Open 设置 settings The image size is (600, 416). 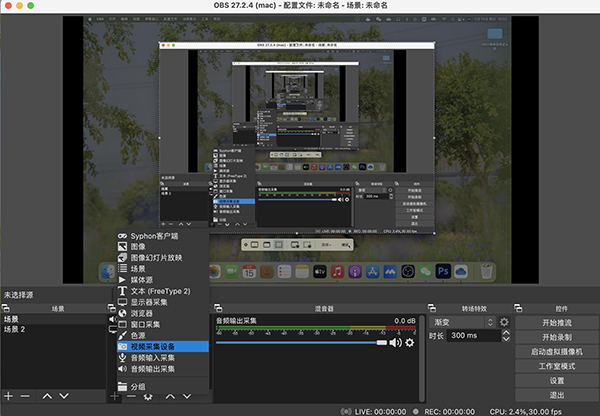(557, 381)
